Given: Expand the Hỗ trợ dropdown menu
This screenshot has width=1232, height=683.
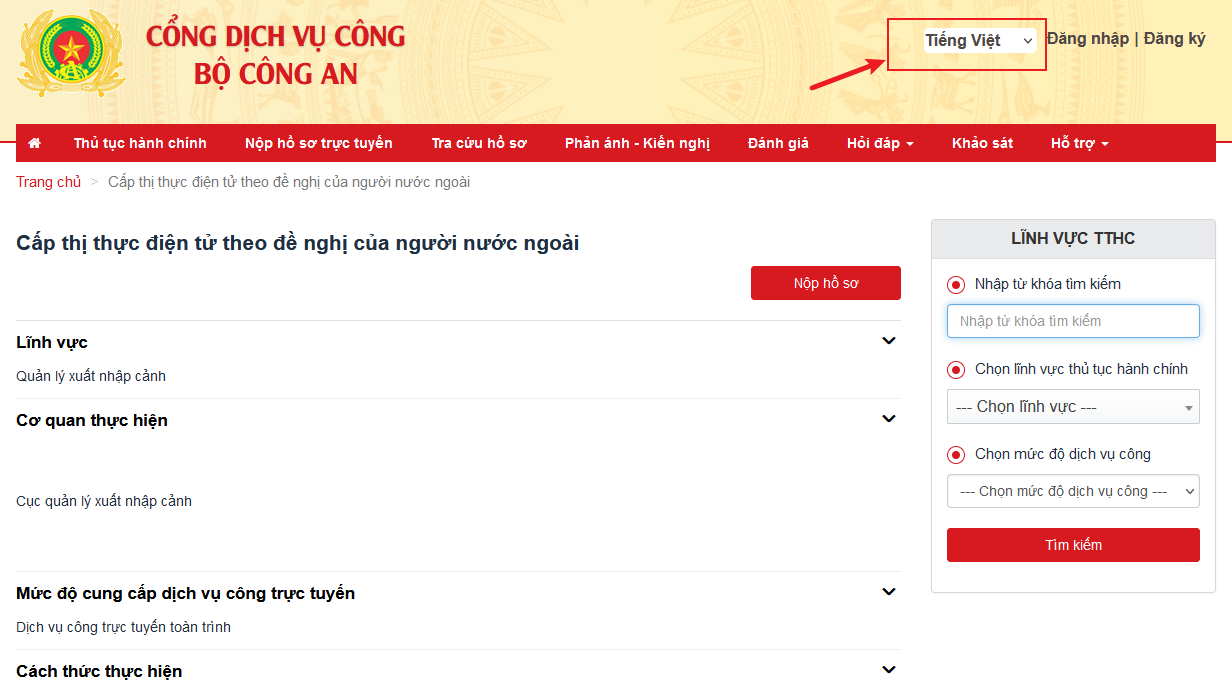Looking at the screenshot, I should point(1079,144).
